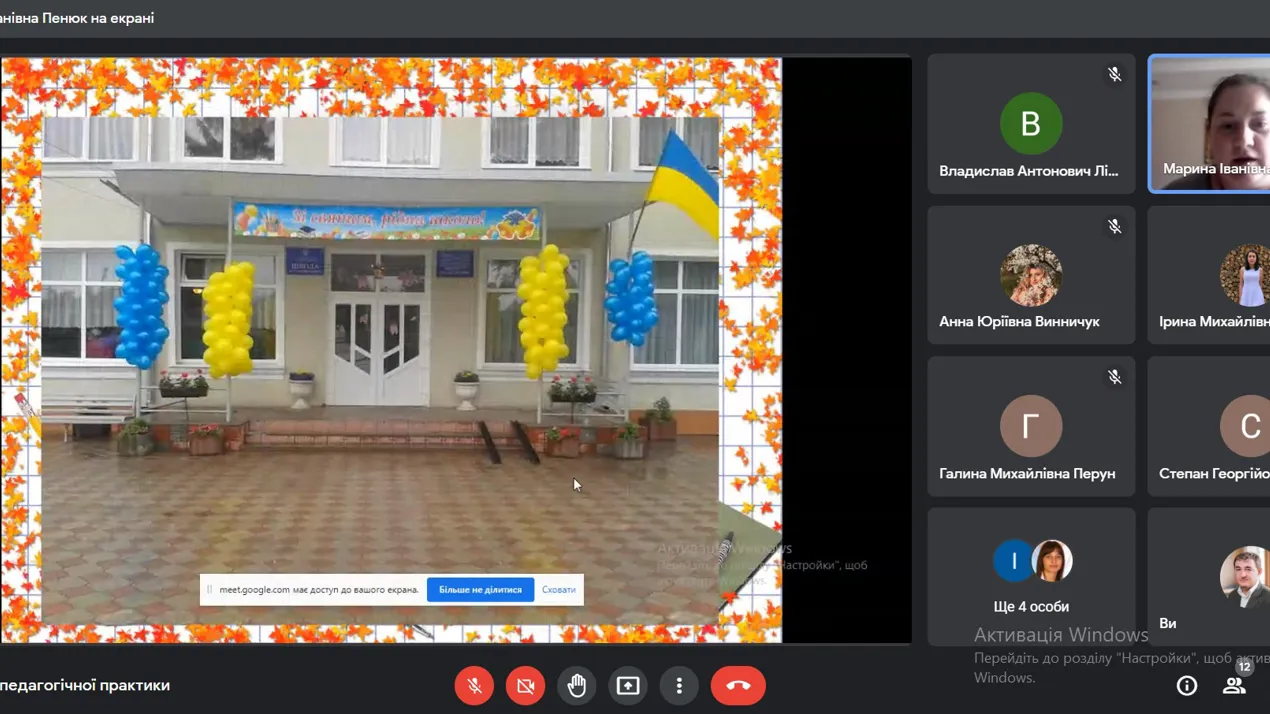Click muted mic icon on Галина Перун's tile
This screenshot has height=714, width=1270.
pyautogui.click(x=1114, y=377)
